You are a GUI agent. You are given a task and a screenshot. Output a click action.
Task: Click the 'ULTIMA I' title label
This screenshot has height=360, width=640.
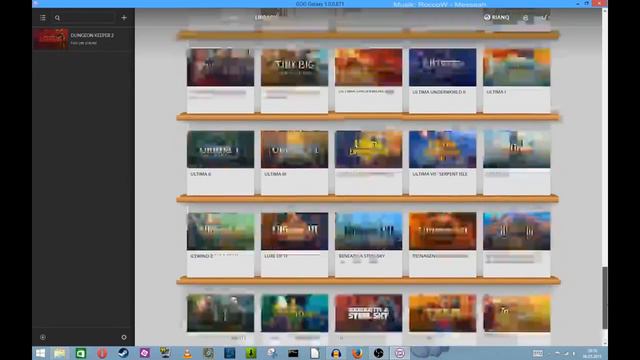tap(496, 92)
